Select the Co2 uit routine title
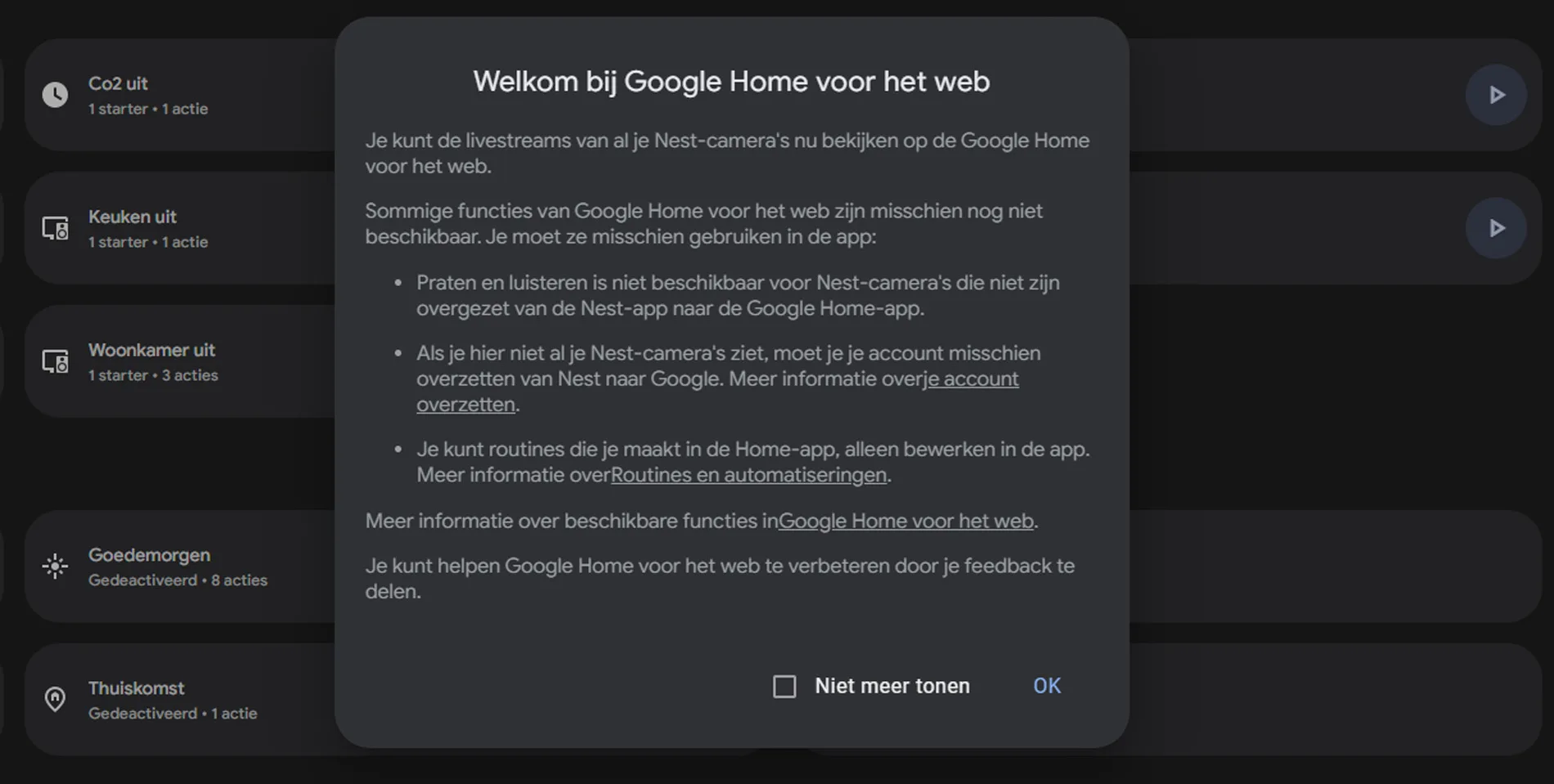 [118, 83]
